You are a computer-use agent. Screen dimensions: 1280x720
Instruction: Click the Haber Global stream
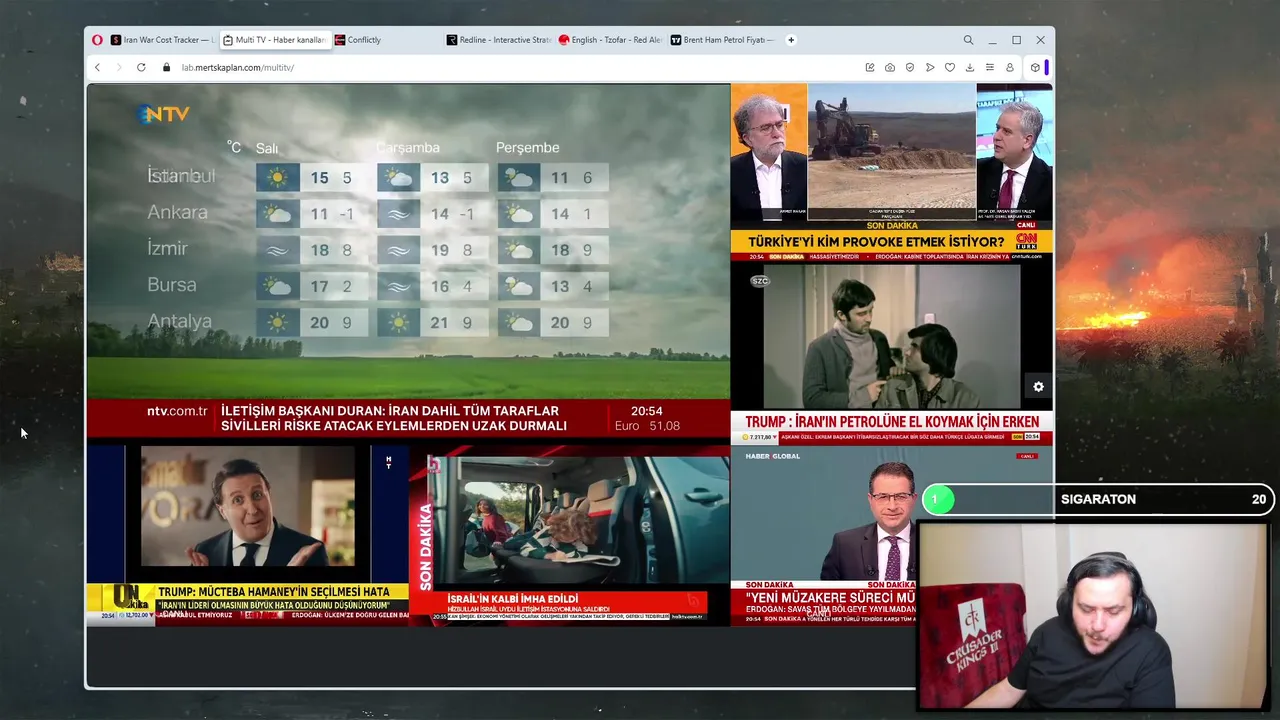(x=823, y=536)
